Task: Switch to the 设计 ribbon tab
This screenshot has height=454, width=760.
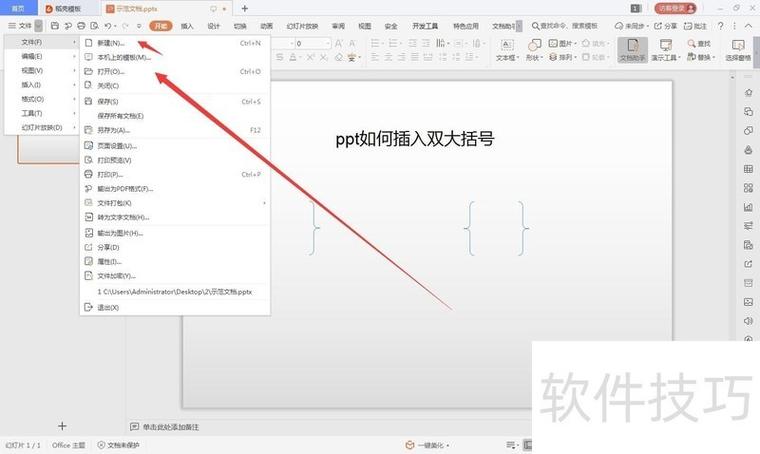Action: (x=214, y=26)
